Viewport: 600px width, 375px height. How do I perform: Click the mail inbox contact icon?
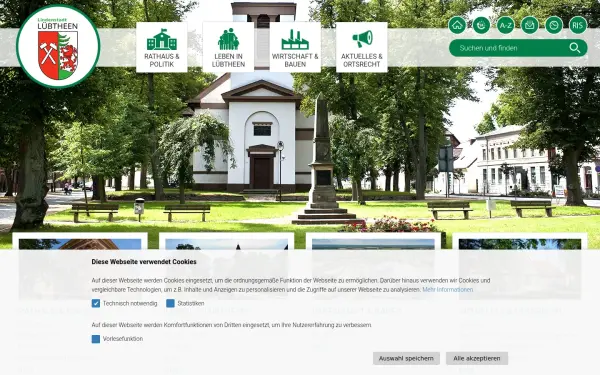pos(530,25)
